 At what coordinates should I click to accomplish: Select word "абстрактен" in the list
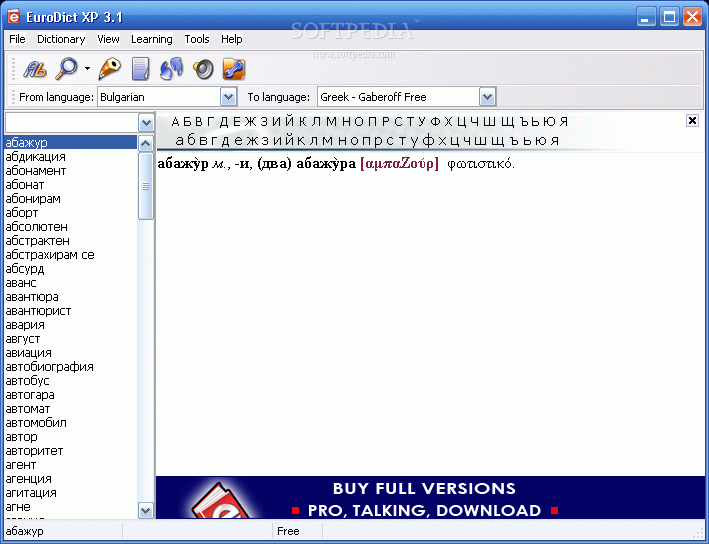[71, 241]
